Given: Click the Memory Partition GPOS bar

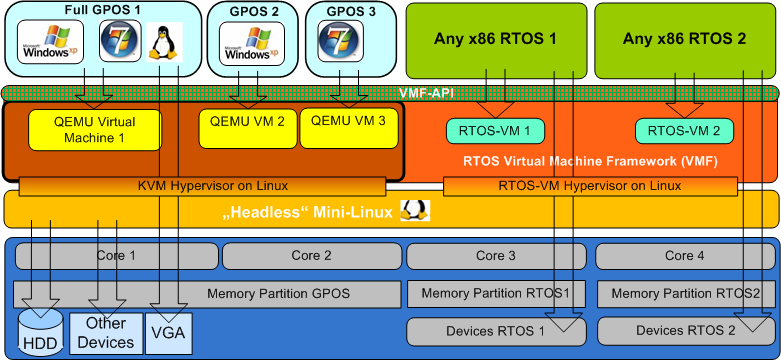Looking at the screenshot, I should pos(207,294).
